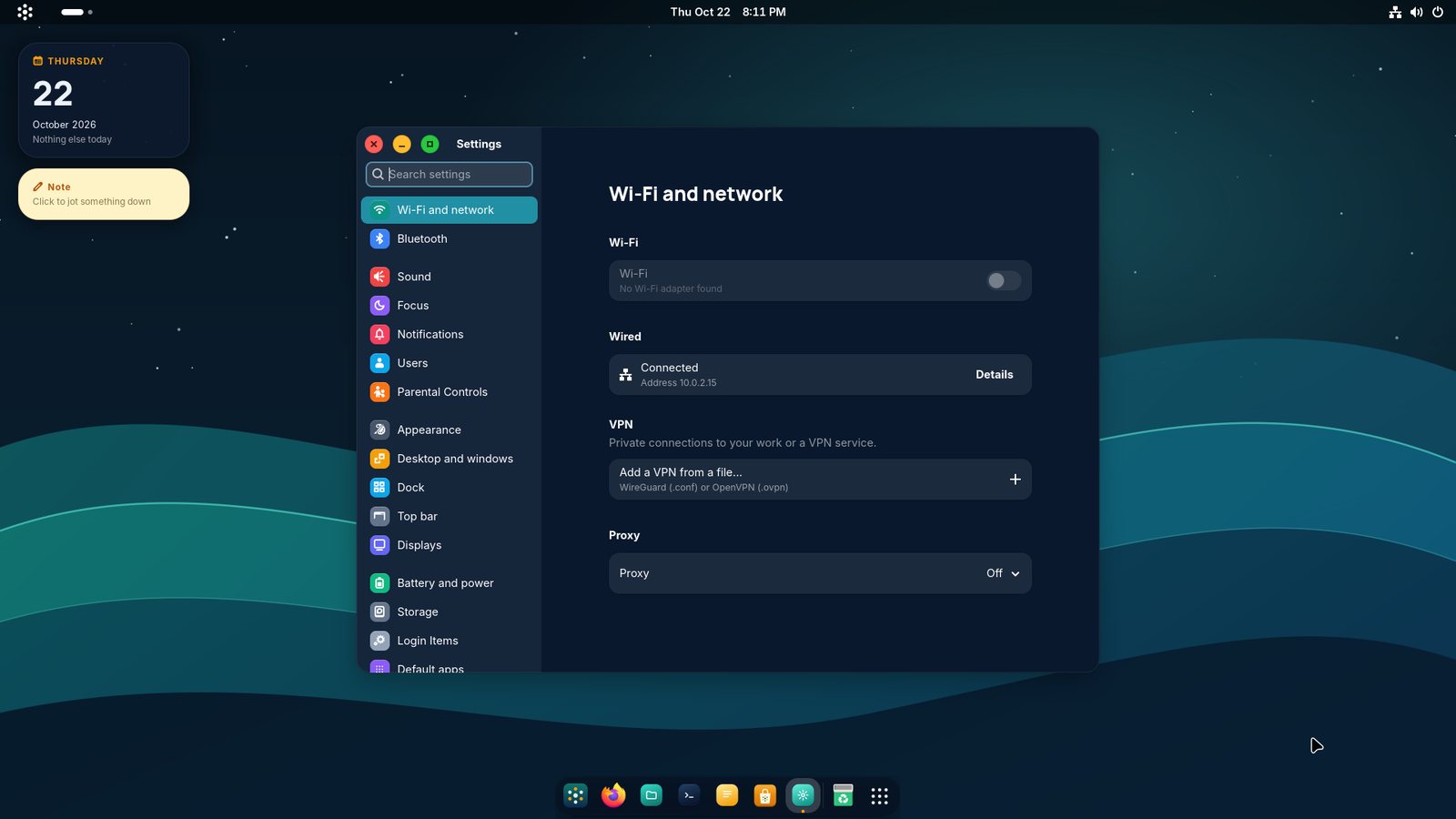The height and width of the screenshot is (819, 1456).
Task: Open the power menu in top bar
Action: [x=1438, y=12]
